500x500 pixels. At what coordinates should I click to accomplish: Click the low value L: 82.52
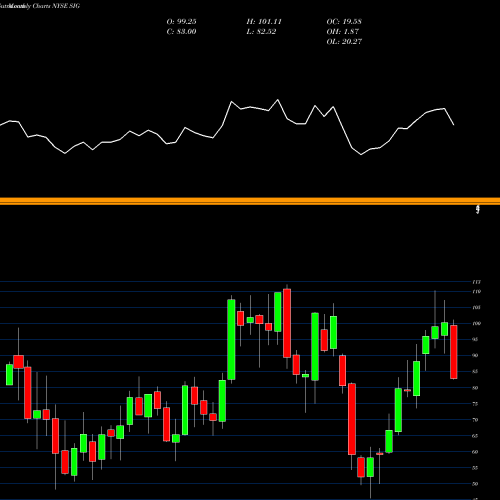(261, 32)
